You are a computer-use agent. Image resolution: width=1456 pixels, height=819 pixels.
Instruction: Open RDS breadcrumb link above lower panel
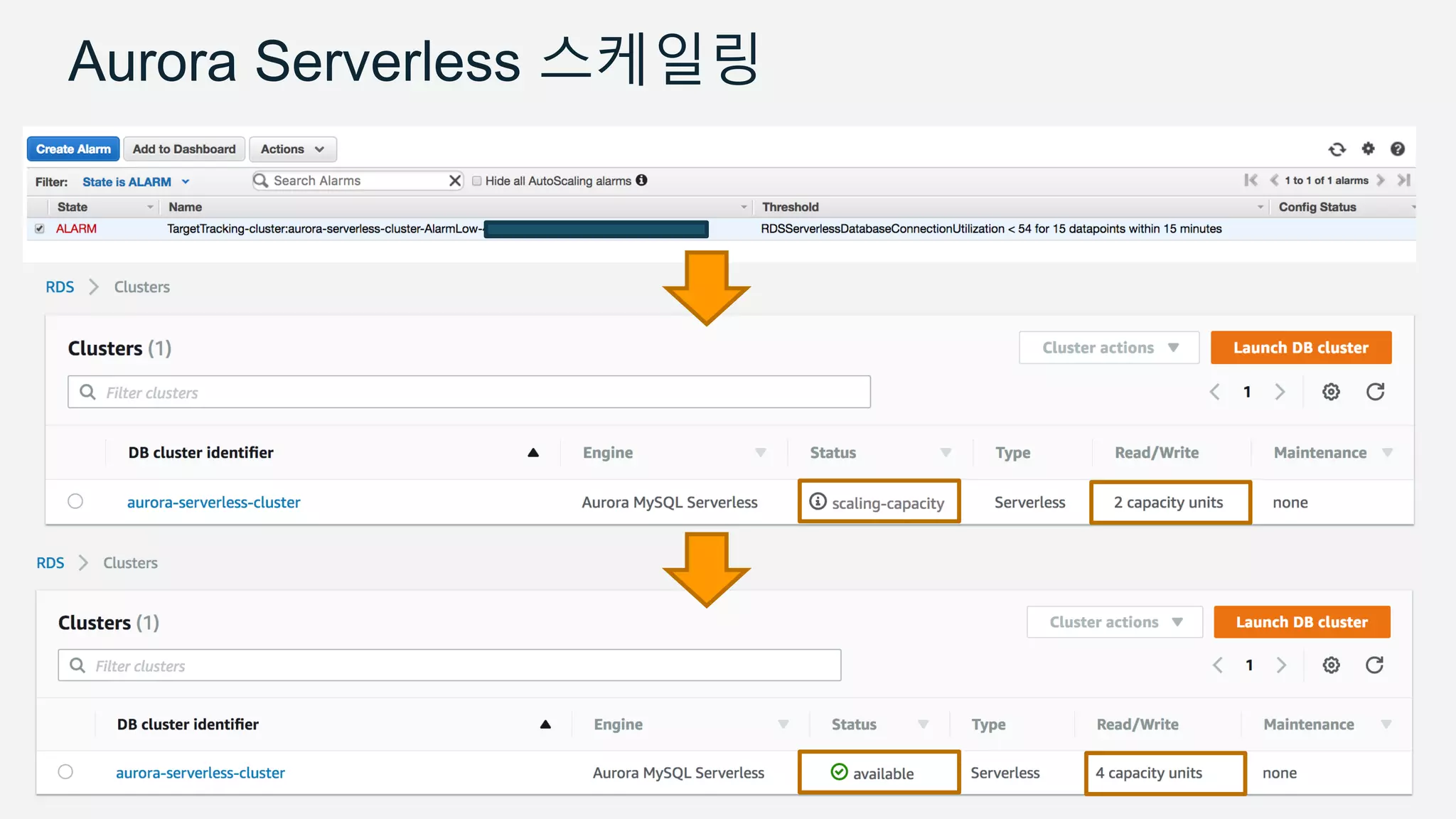[50, 562]
